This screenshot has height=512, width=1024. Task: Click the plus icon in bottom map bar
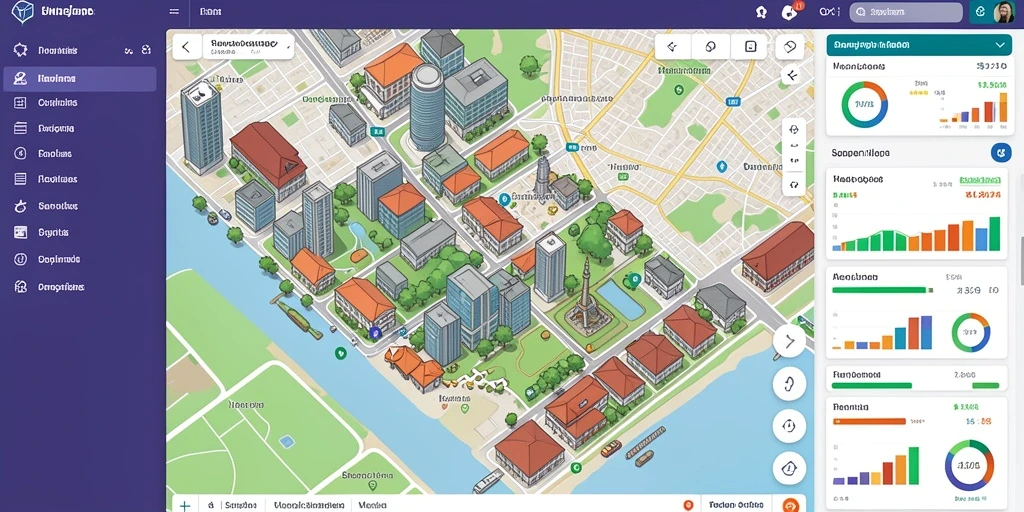[185, 505]
